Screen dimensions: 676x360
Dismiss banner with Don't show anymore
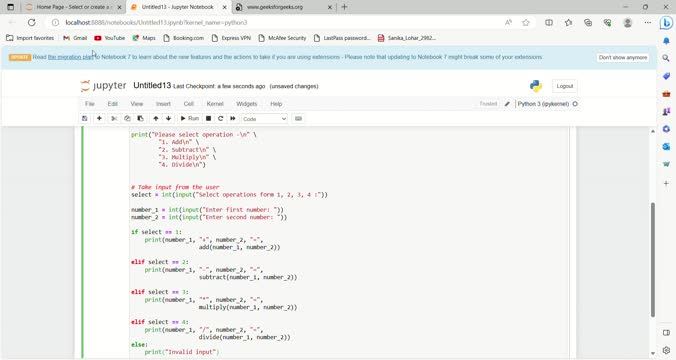623,57
